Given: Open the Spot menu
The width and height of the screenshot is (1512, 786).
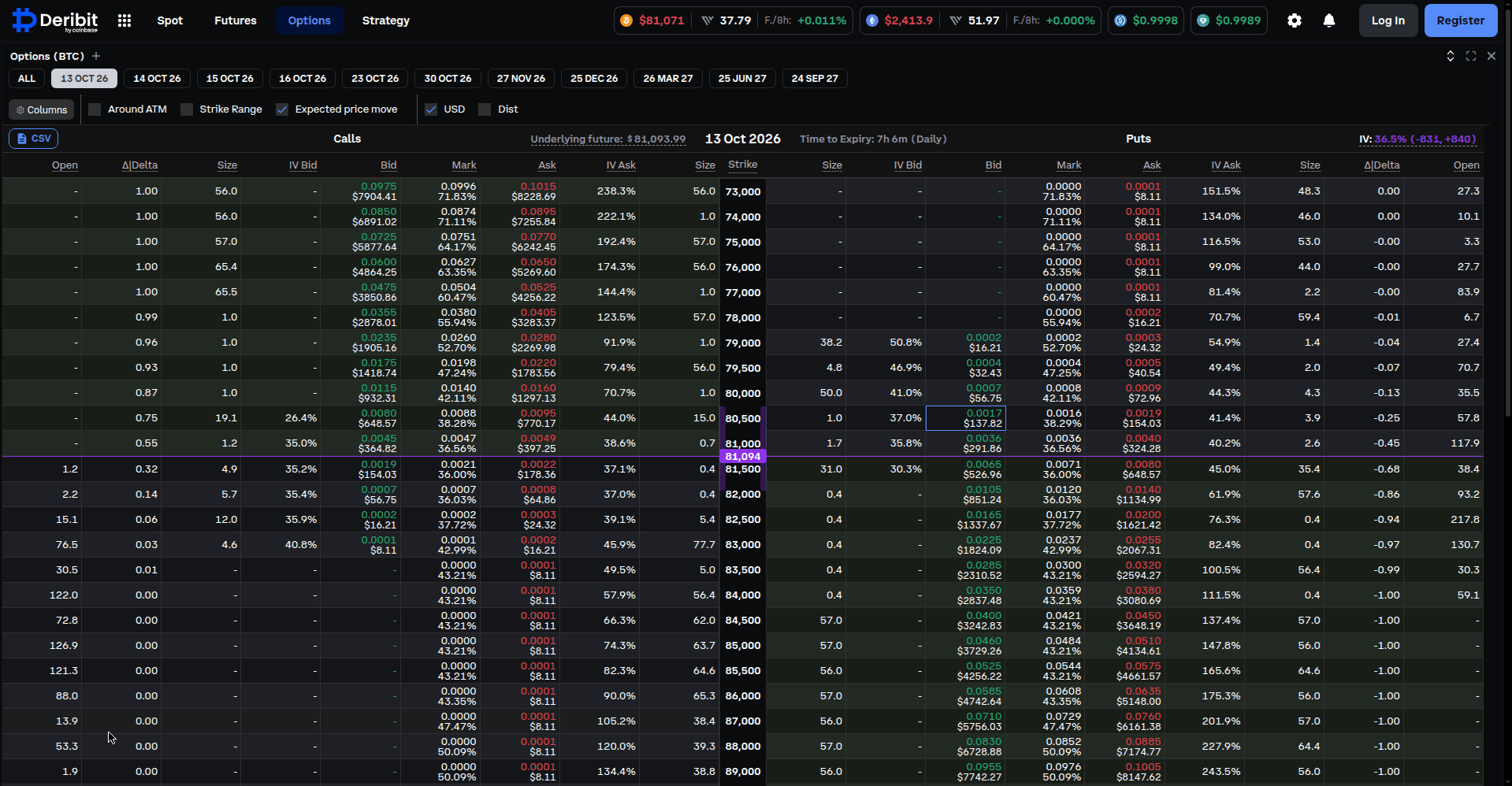Looking at the screenshot, I should [x=169, y=20].
